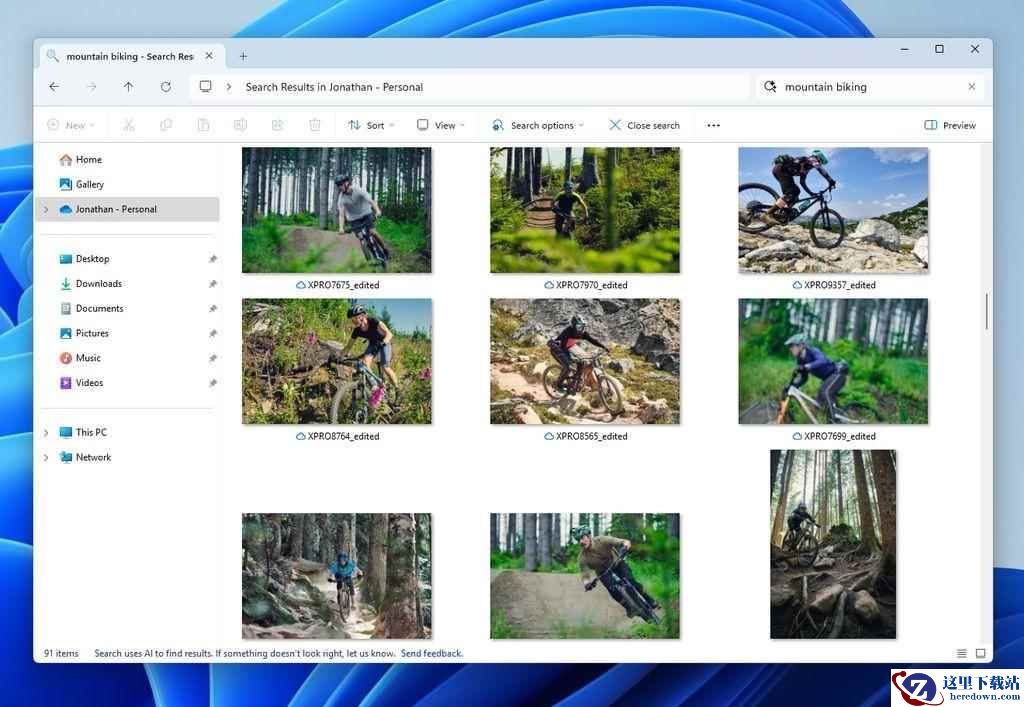The height and width of the screenshot is (707, 1024).
Task: Click the vertical scrollbar thumb
Action: coord(986,311)
